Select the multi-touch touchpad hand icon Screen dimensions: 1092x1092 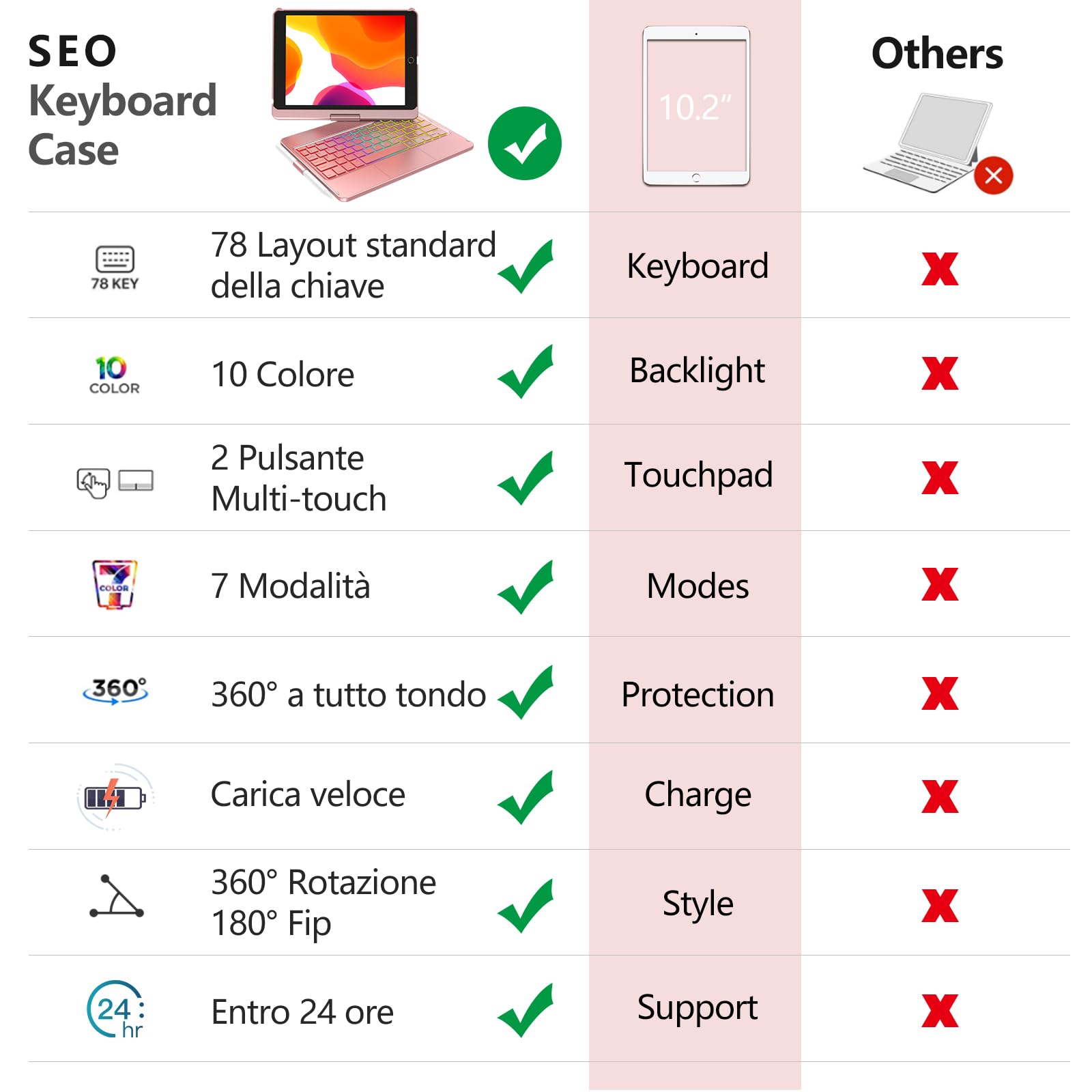coord(94,483)
